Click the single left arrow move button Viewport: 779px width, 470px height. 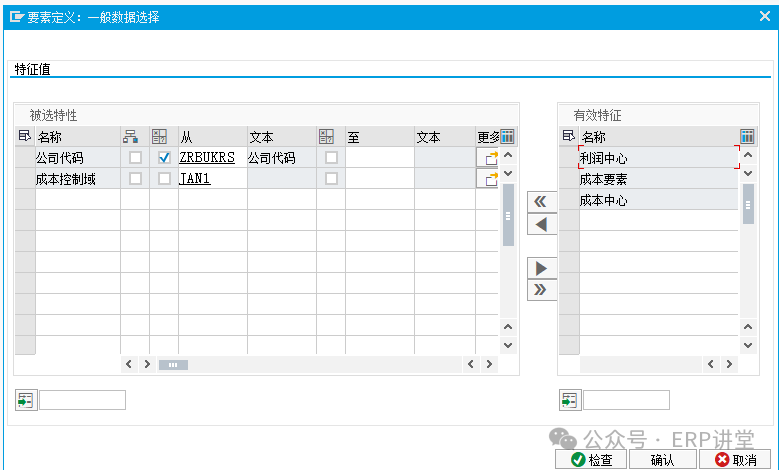(x=541, y=224)
